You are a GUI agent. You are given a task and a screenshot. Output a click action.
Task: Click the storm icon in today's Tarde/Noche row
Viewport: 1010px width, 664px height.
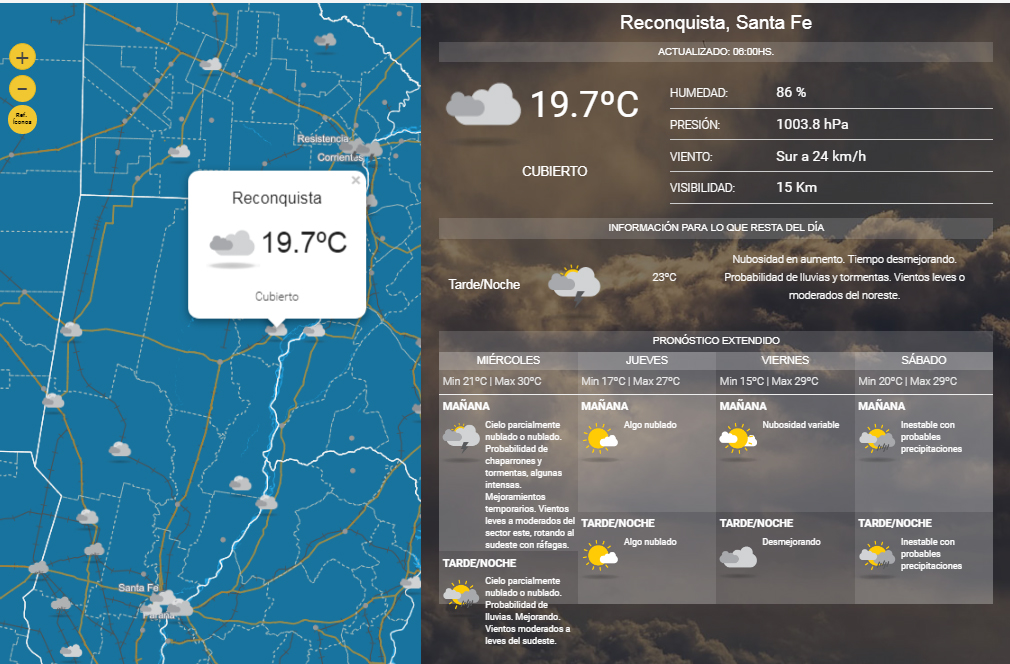574,283
